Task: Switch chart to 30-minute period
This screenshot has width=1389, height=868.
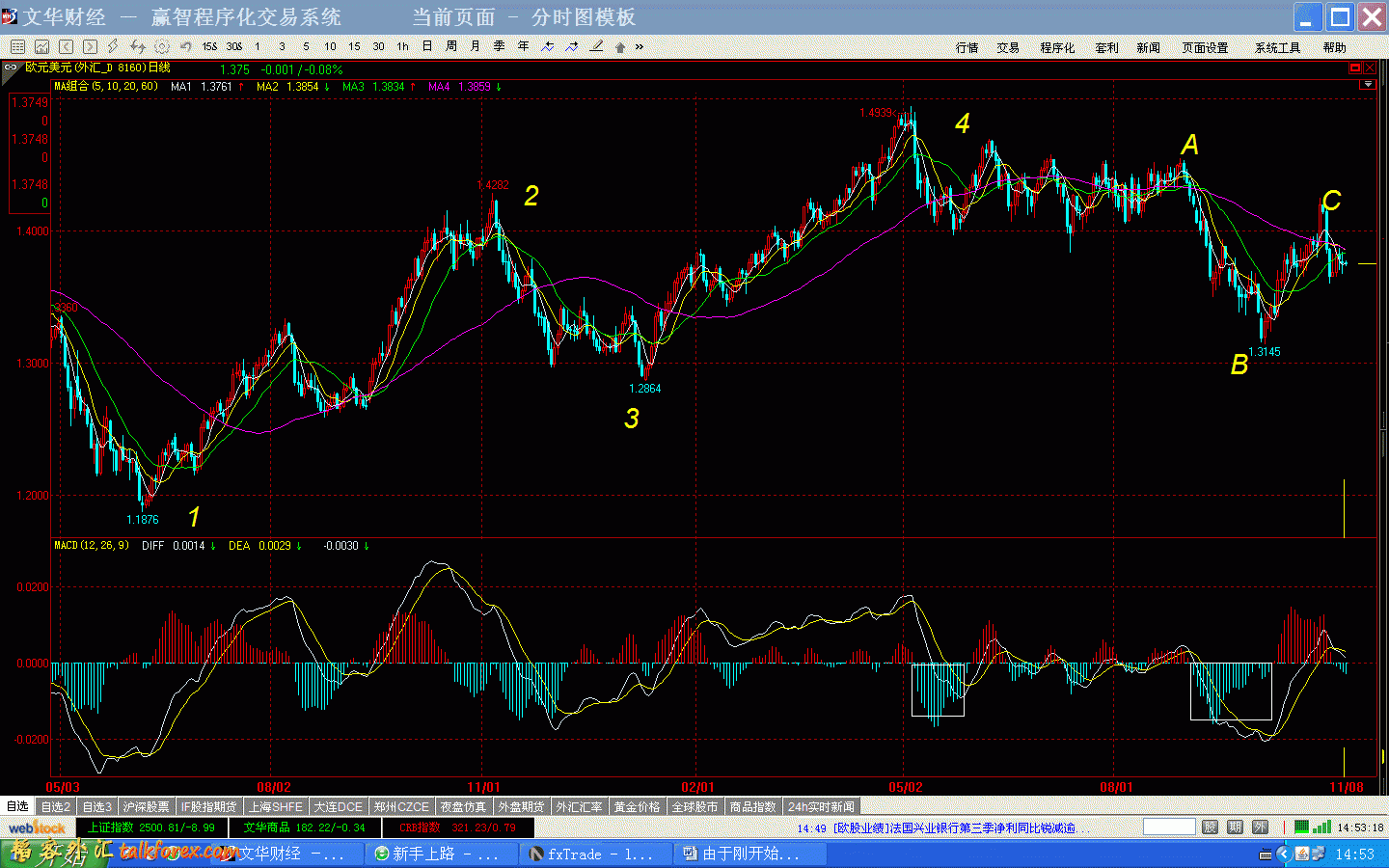Action: pyautogui.click(x=378, y=46)
